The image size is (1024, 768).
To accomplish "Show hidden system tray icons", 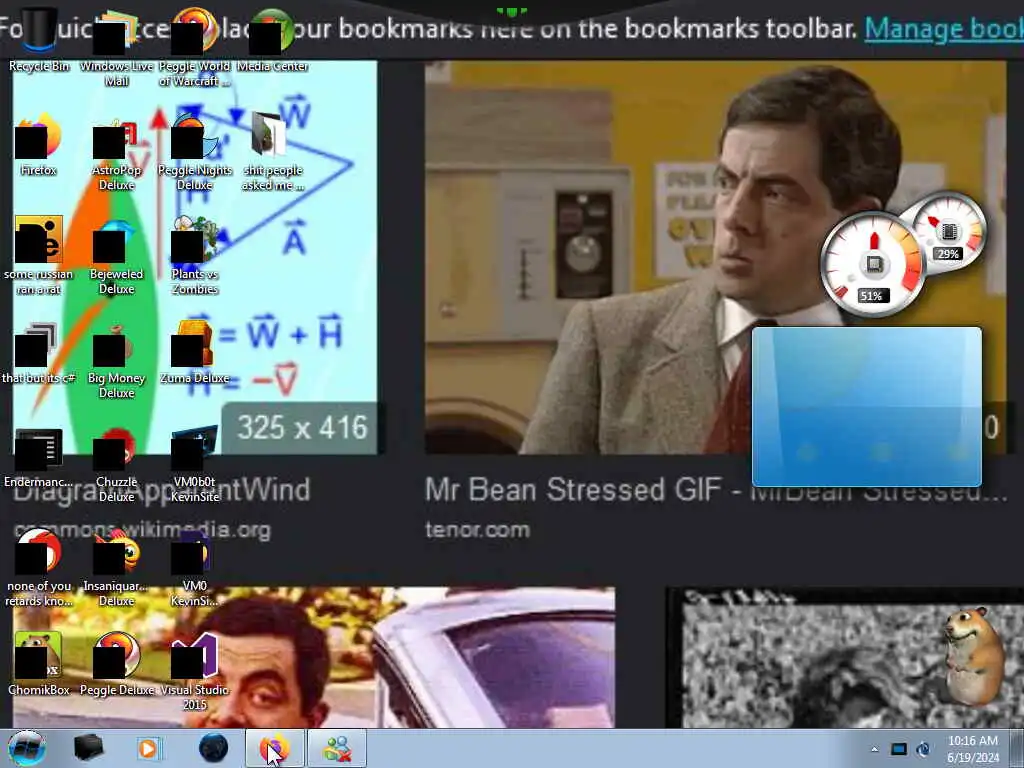I will 874,749.
